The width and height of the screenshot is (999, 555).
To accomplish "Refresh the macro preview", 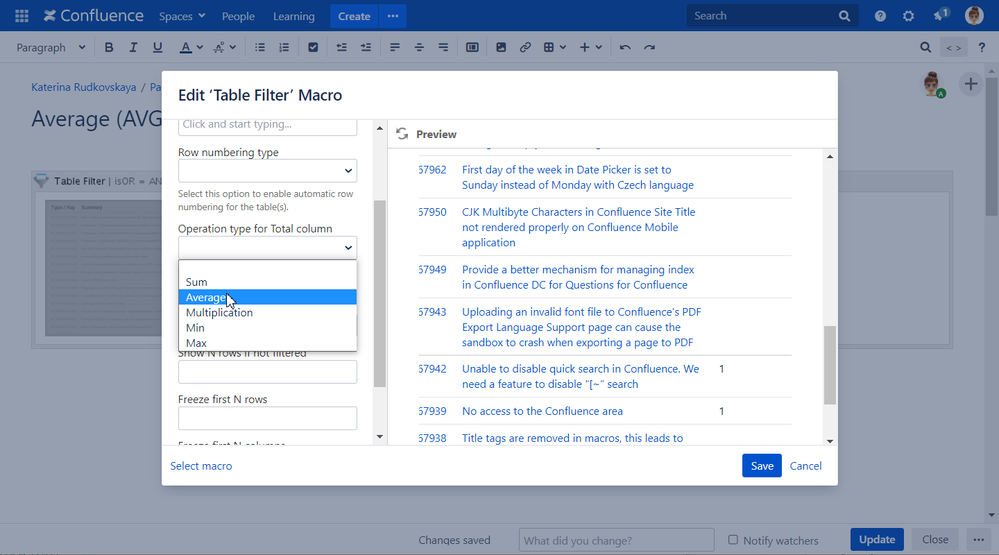I will 402,134.
